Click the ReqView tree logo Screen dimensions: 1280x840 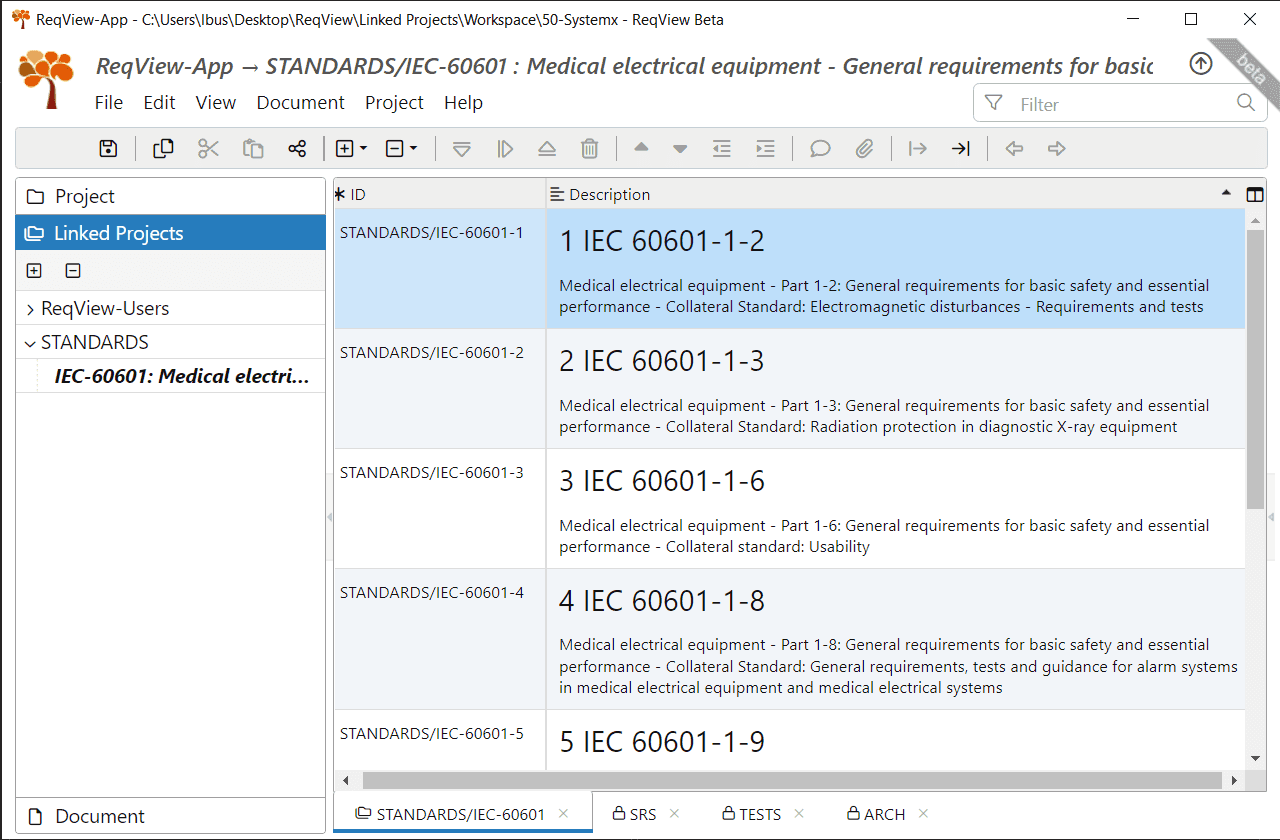coord(46,79)
